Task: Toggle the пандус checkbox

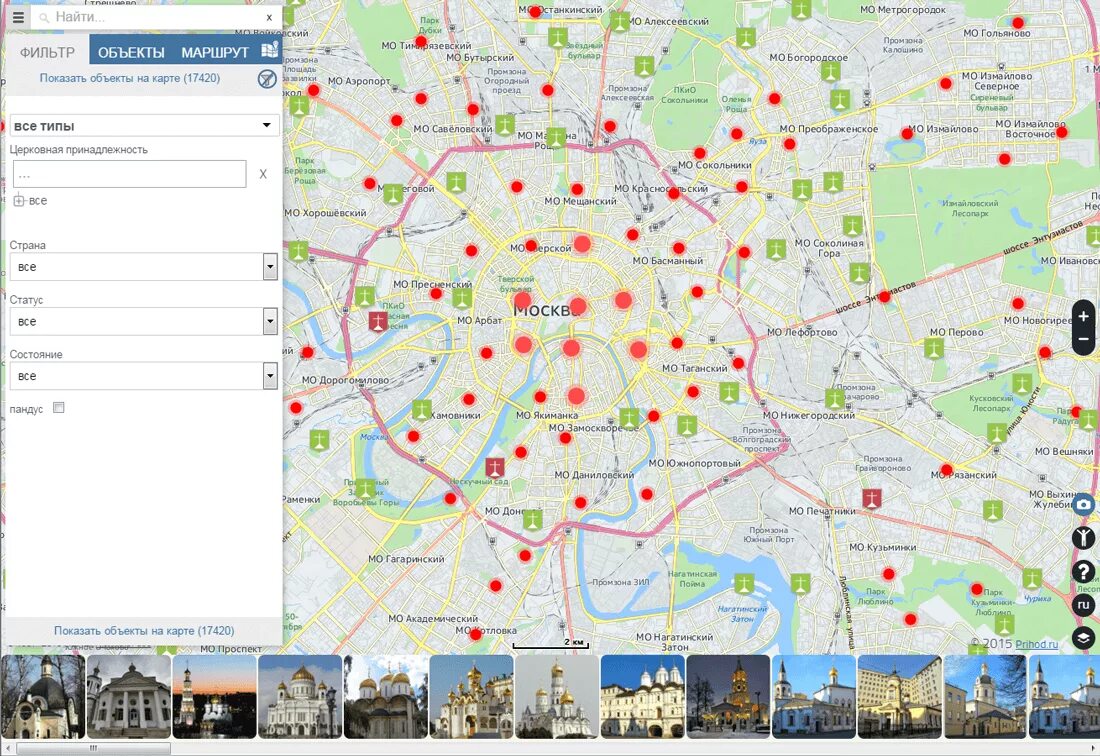Action: (x=59, y=407)
